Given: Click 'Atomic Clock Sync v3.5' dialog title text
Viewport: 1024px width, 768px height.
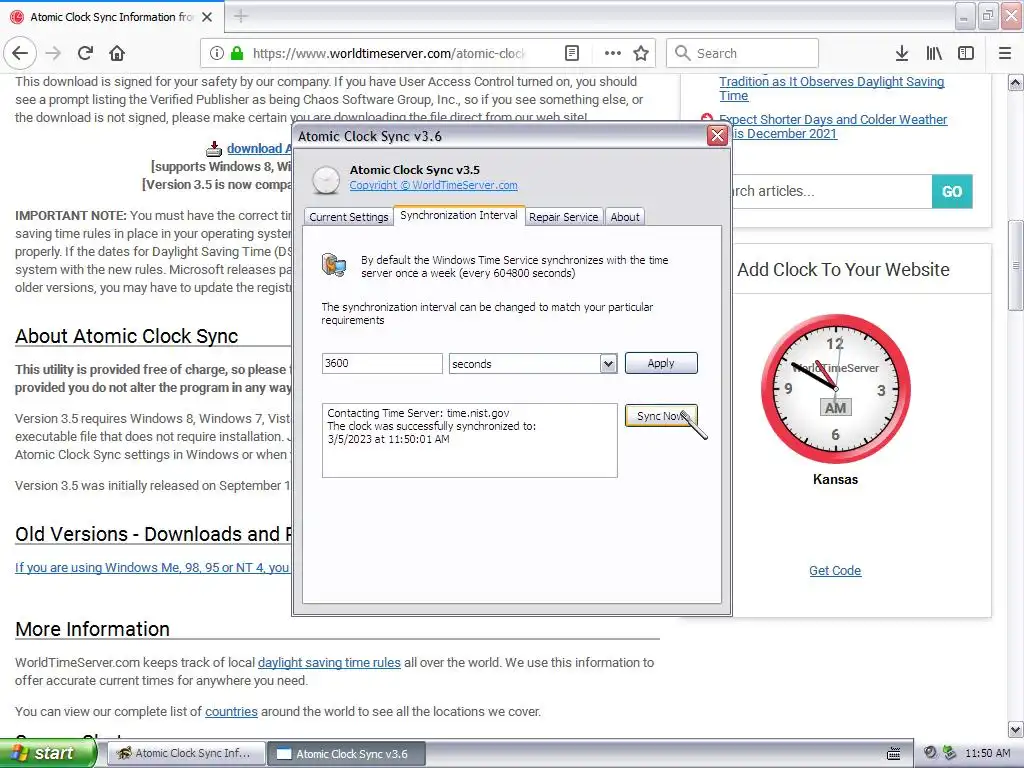Looking at the screenshot, I should point(414,170).
